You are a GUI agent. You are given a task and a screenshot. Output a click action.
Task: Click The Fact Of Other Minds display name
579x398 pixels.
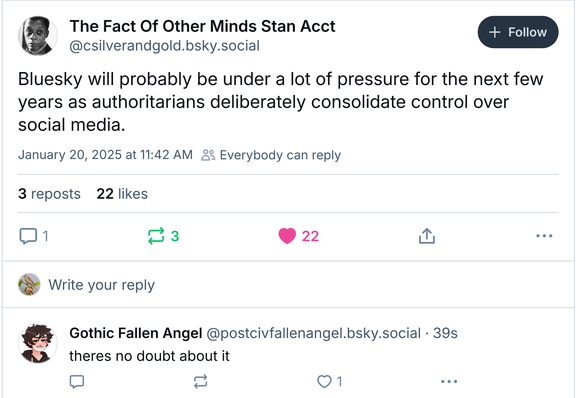pyautogui.click(x=202, y=26)
